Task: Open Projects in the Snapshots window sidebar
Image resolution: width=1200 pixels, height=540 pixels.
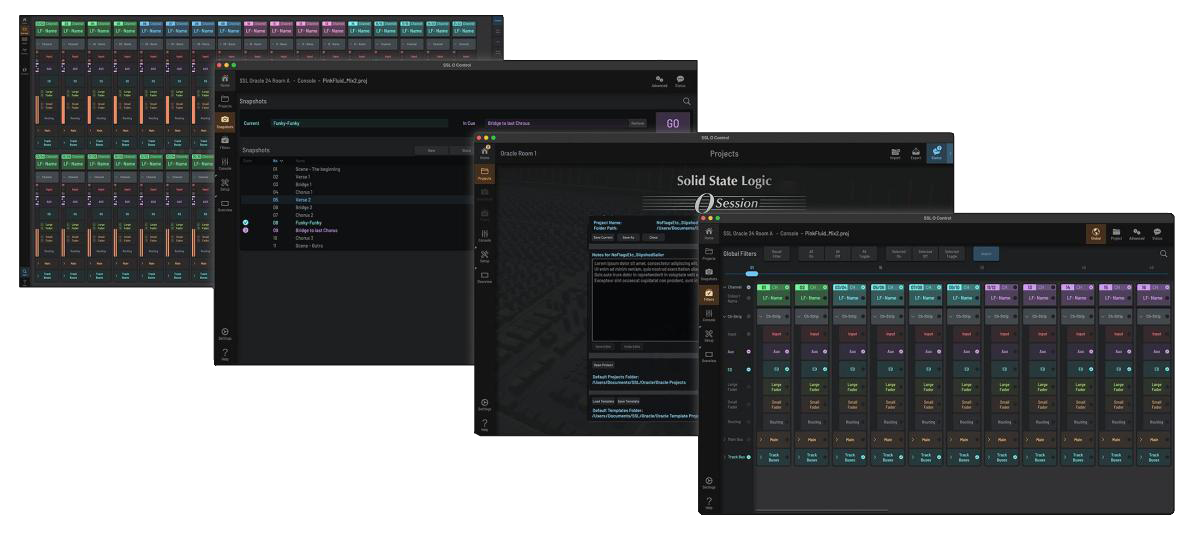Action: coord(225,101)
